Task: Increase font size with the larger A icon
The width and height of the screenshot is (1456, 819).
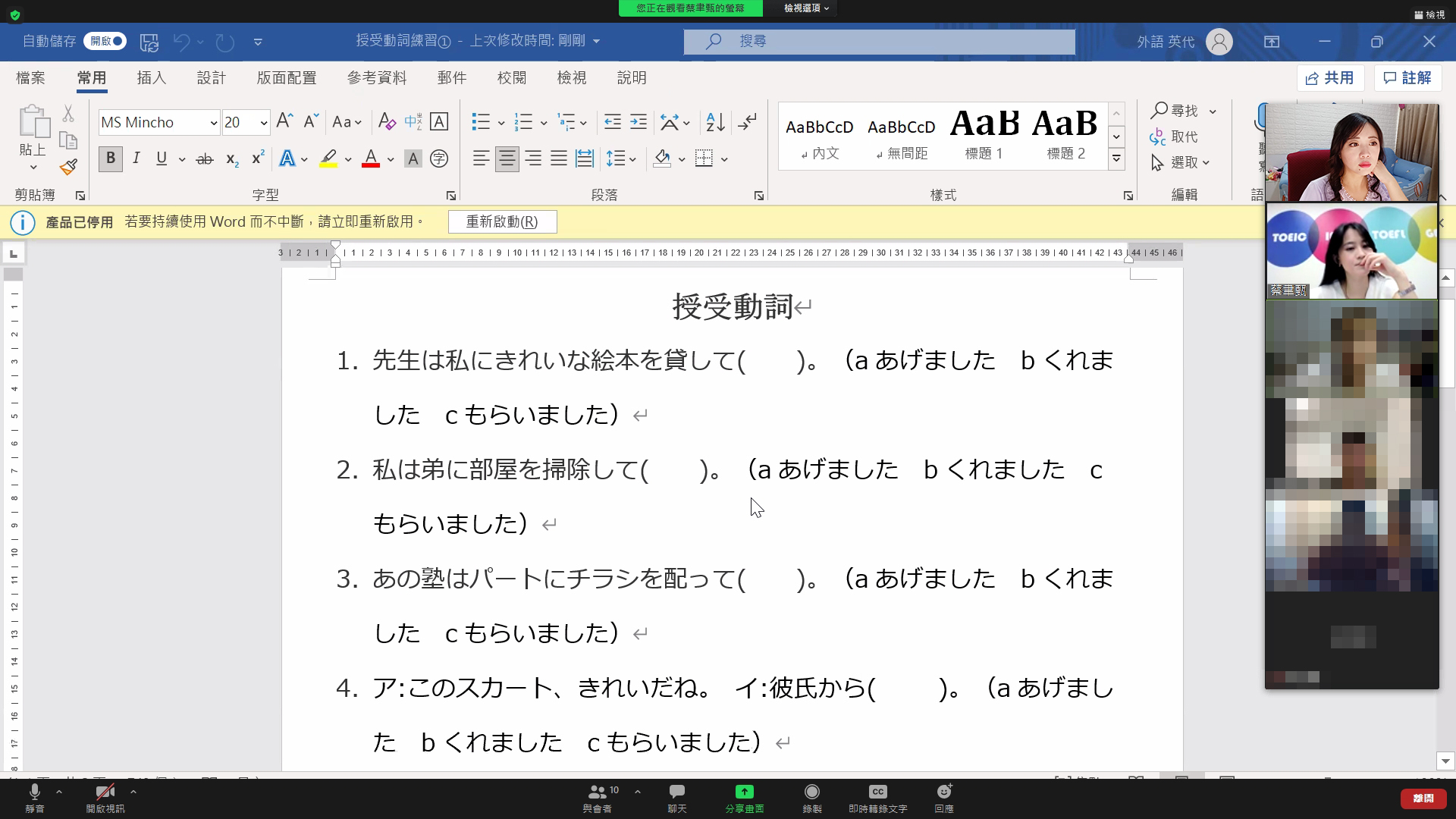Action: 284,121
